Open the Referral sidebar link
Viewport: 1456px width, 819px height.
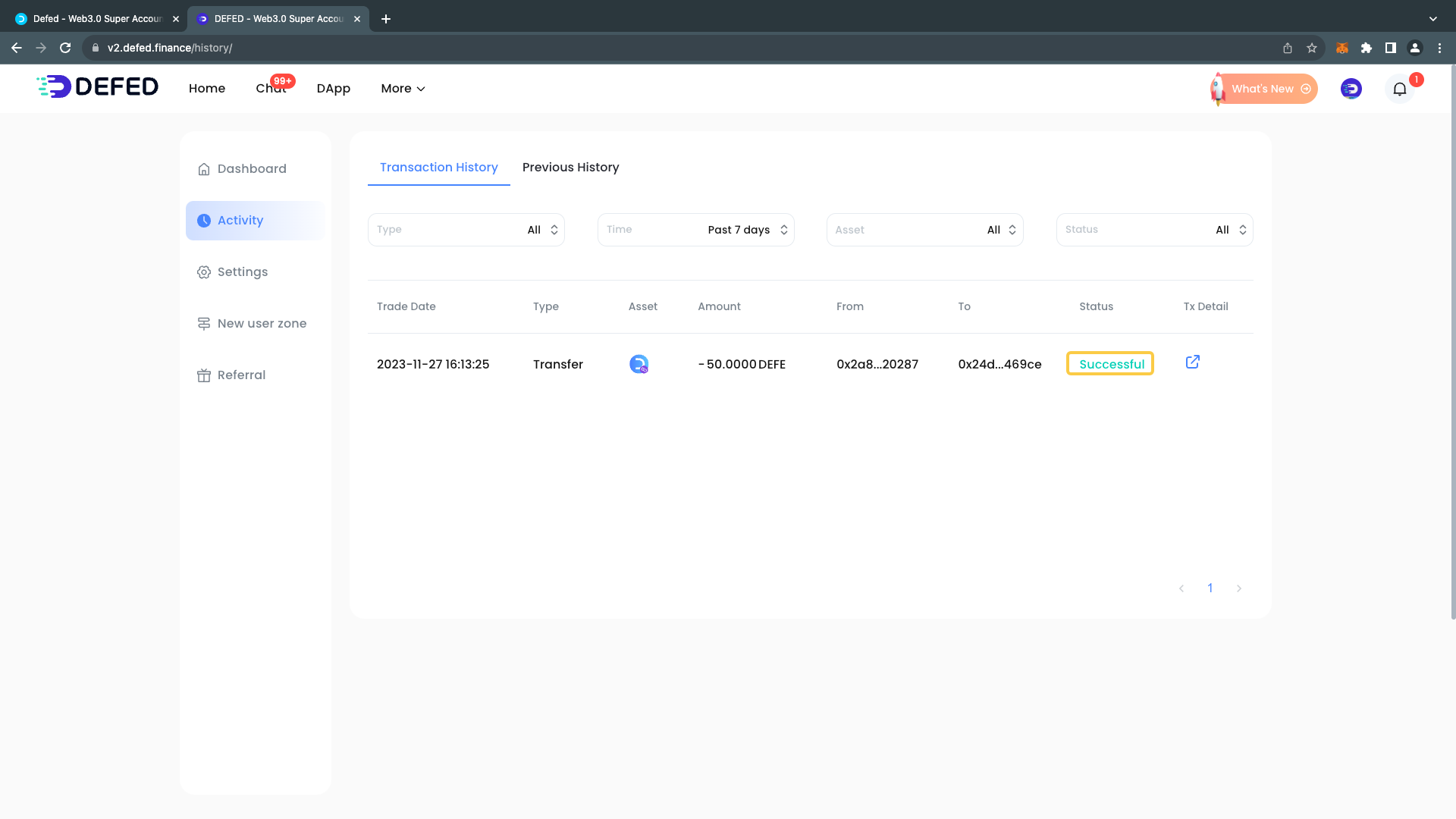pyautogui.click(x=240, y=375)
